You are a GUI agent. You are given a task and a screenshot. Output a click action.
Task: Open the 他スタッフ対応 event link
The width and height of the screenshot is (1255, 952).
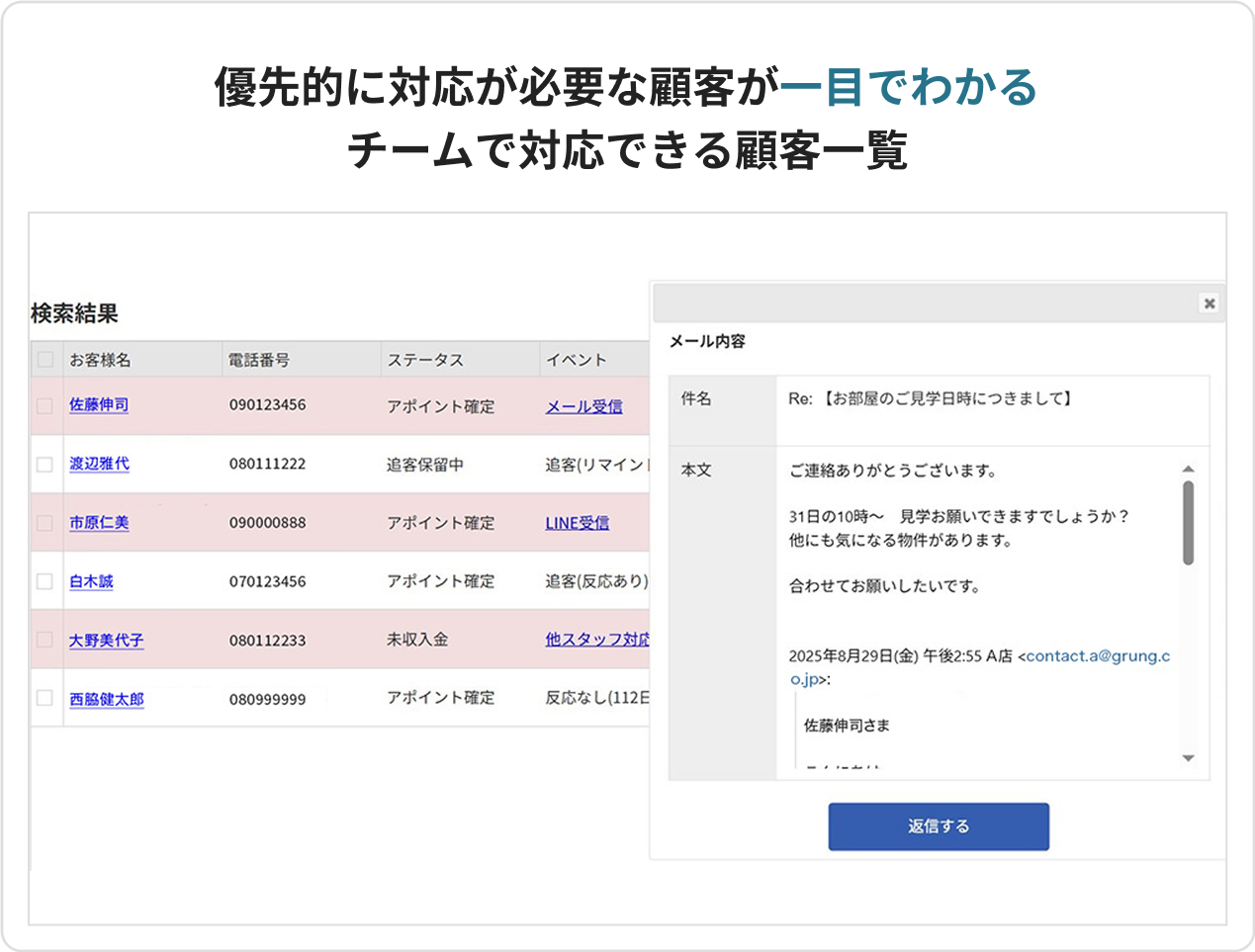tap(596, 640)
